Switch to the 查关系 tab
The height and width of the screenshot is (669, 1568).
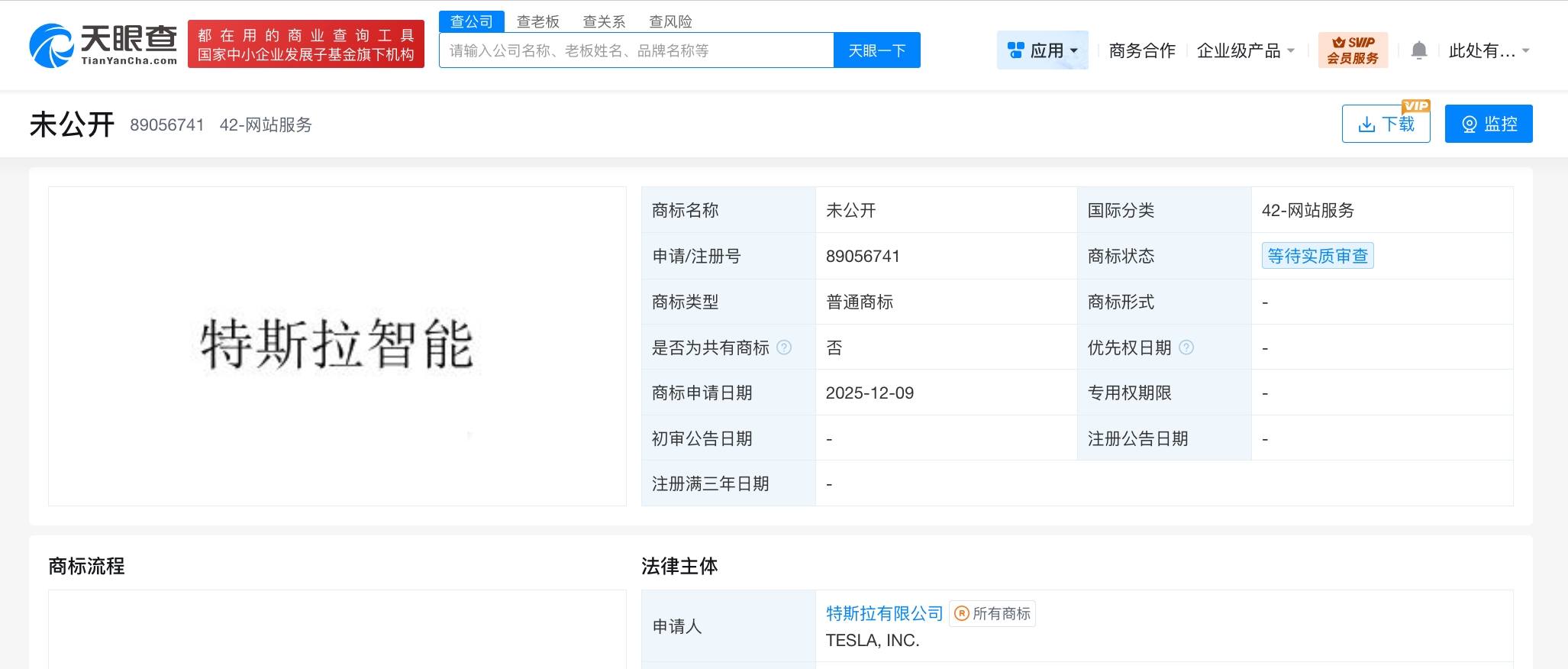604,21
